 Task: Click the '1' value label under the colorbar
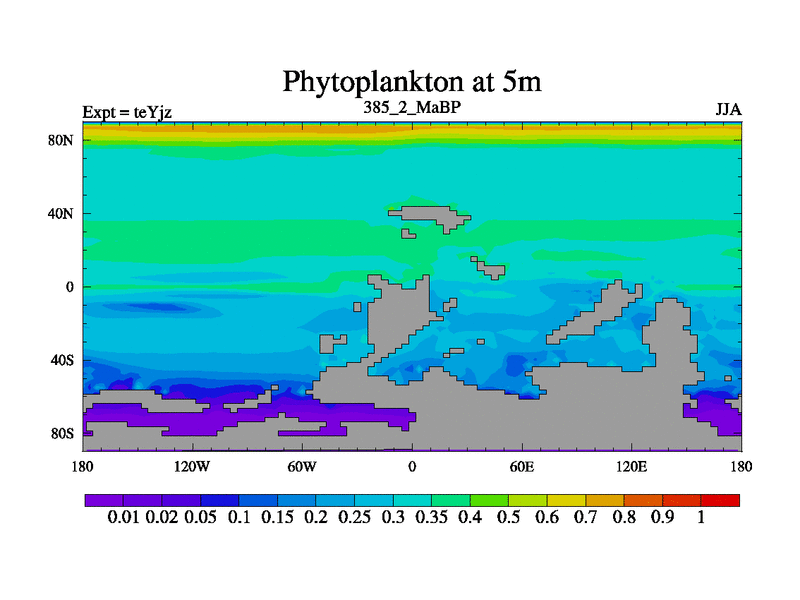point(701,517)
